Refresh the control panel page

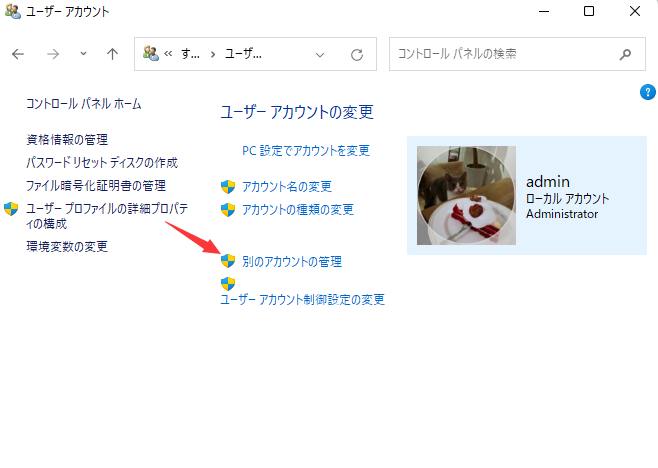pyautogui.click(x=357, y=55)
